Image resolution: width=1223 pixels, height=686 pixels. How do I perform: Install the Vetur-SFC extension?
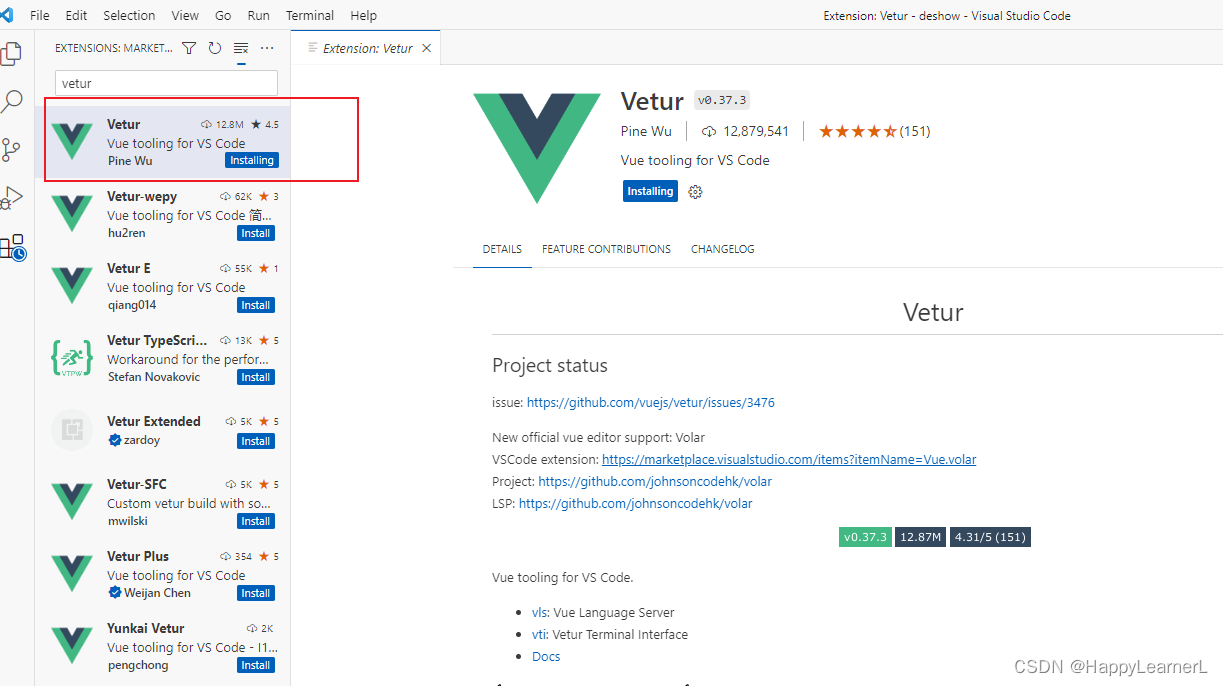(256, 521)
